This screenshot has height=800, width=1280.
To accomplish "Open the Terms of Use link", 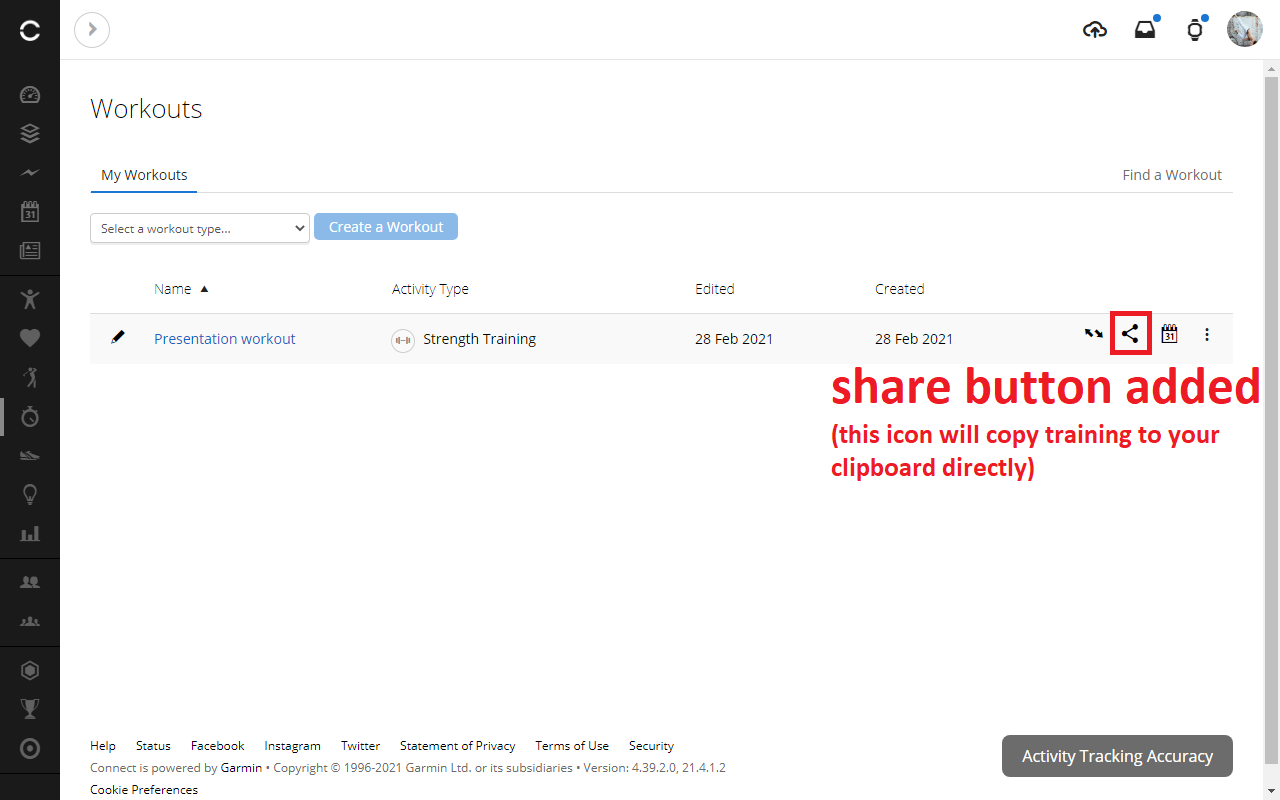I will point(572,746).
